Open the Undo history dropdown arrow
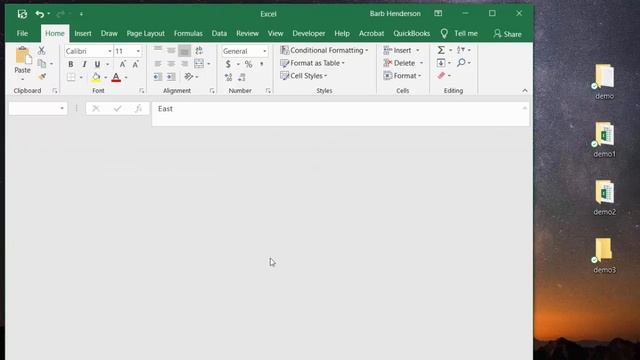Viewport: 640px width, 360px height. click(x=49, y=14)
